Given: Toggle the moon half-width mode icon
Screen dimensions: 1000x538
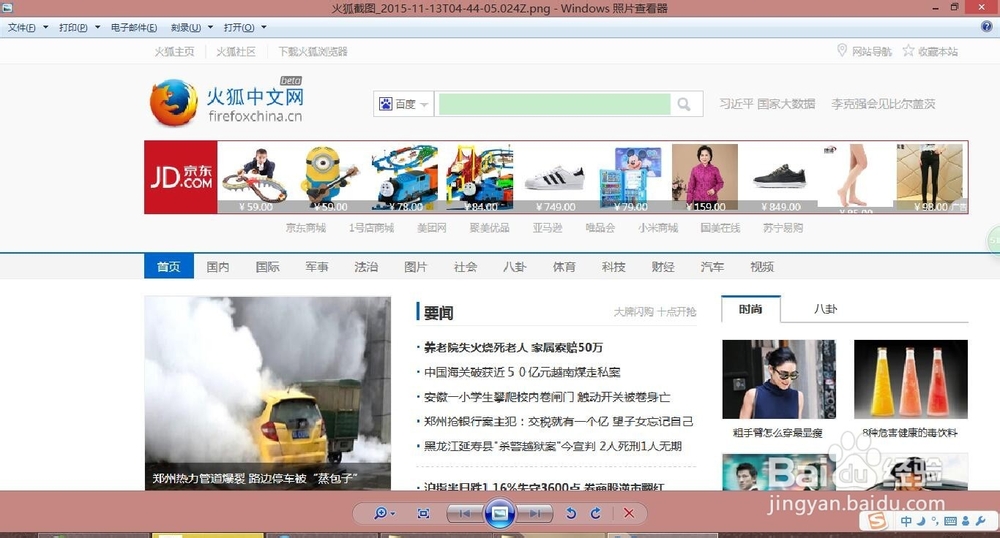Looking at the screenshot, I should (x=921, y=521).
